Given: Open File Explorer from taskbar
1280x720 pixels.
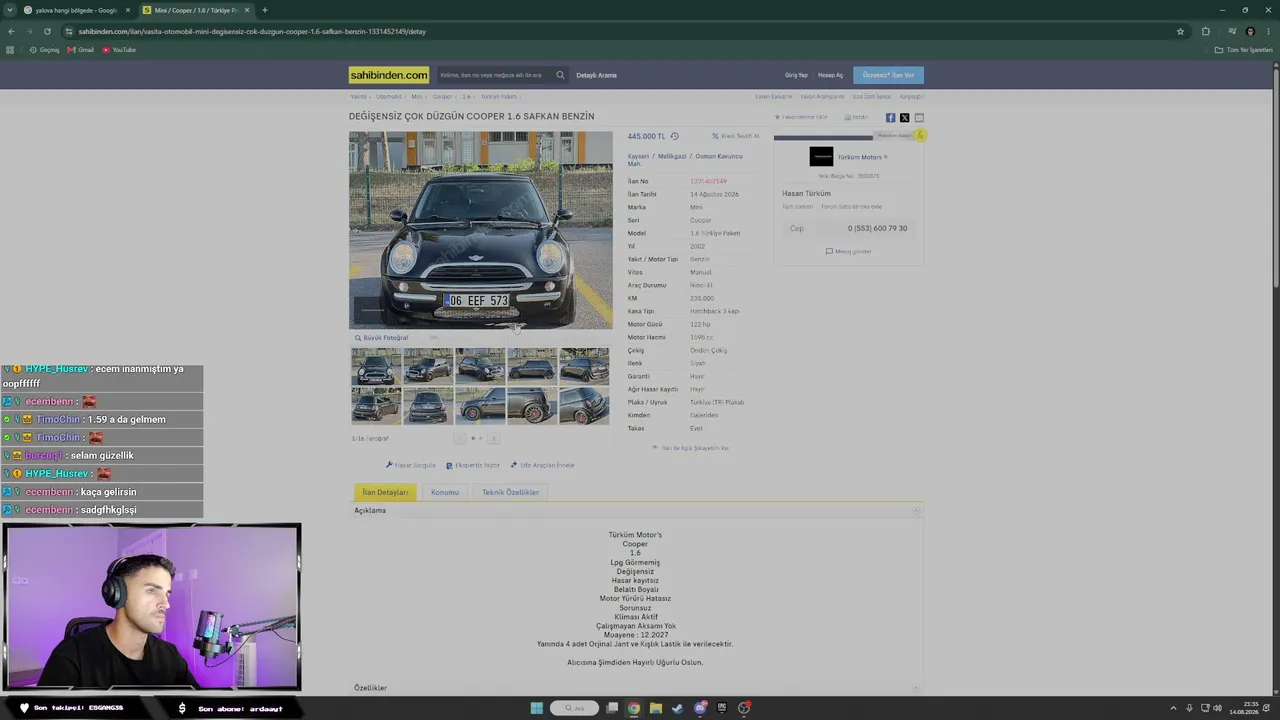Looking at the screenshot, I should pyautogui.click(x=656, y=708).
